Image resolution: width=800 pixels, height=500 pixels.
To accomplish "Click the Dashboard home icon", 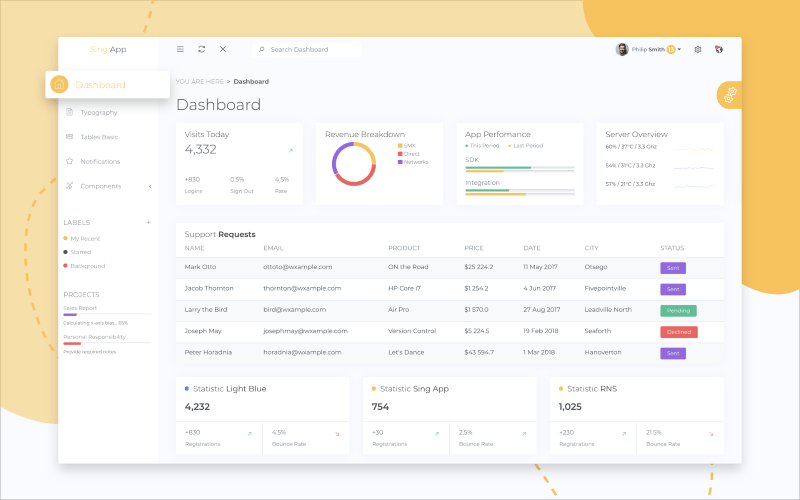I will (x=59, y=84).
